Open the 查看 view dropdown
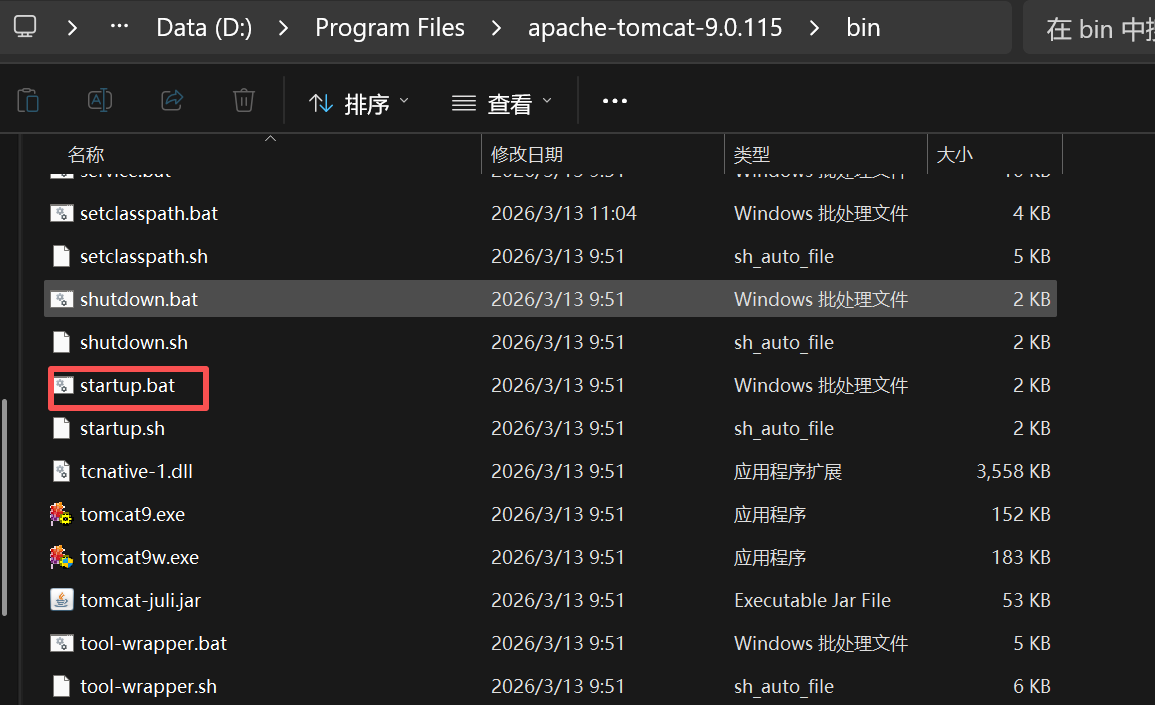The image size is (1155, 705). click(502, 103)
